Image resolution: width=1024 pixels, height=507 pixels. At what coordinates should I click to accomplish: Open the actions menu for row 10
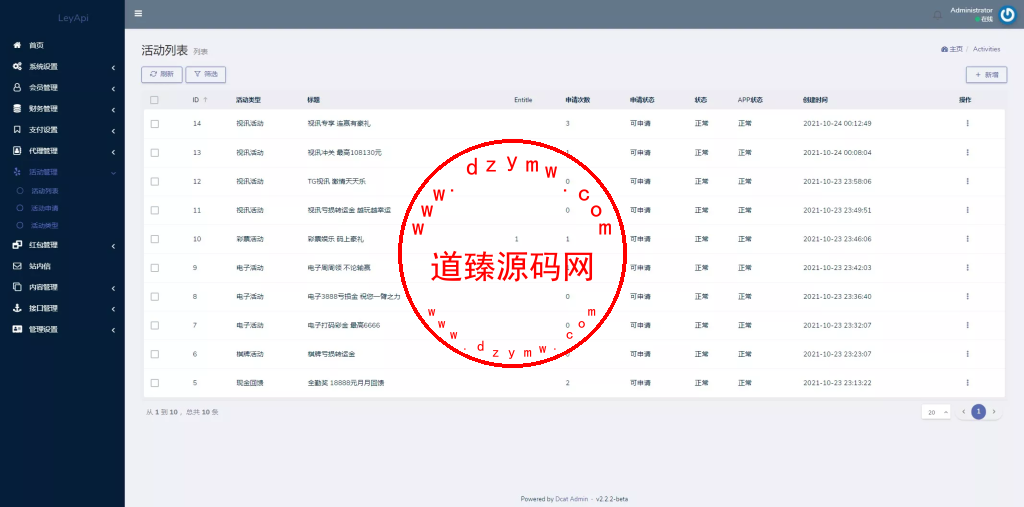click(967, 238)
